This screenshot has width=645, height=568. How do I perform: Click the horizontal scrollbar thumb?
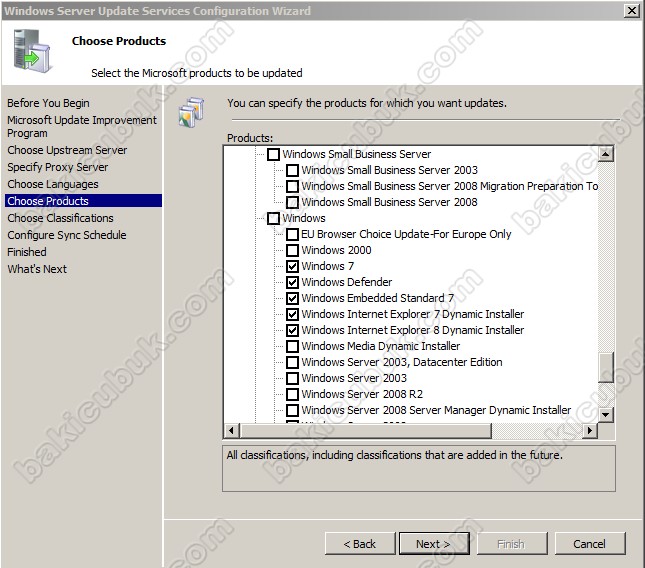[365, 431]
